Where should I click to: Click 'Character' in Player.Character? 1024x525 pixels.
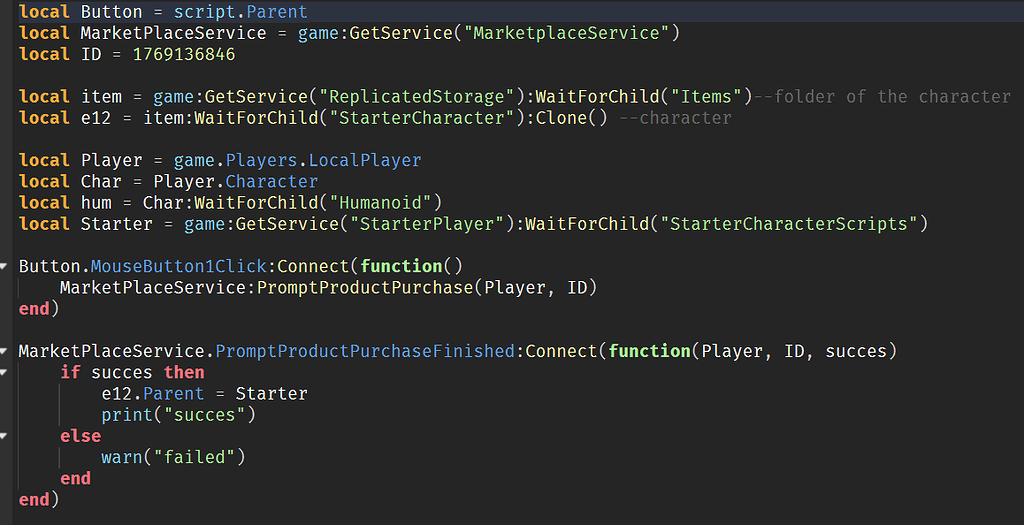coord(272,181)
